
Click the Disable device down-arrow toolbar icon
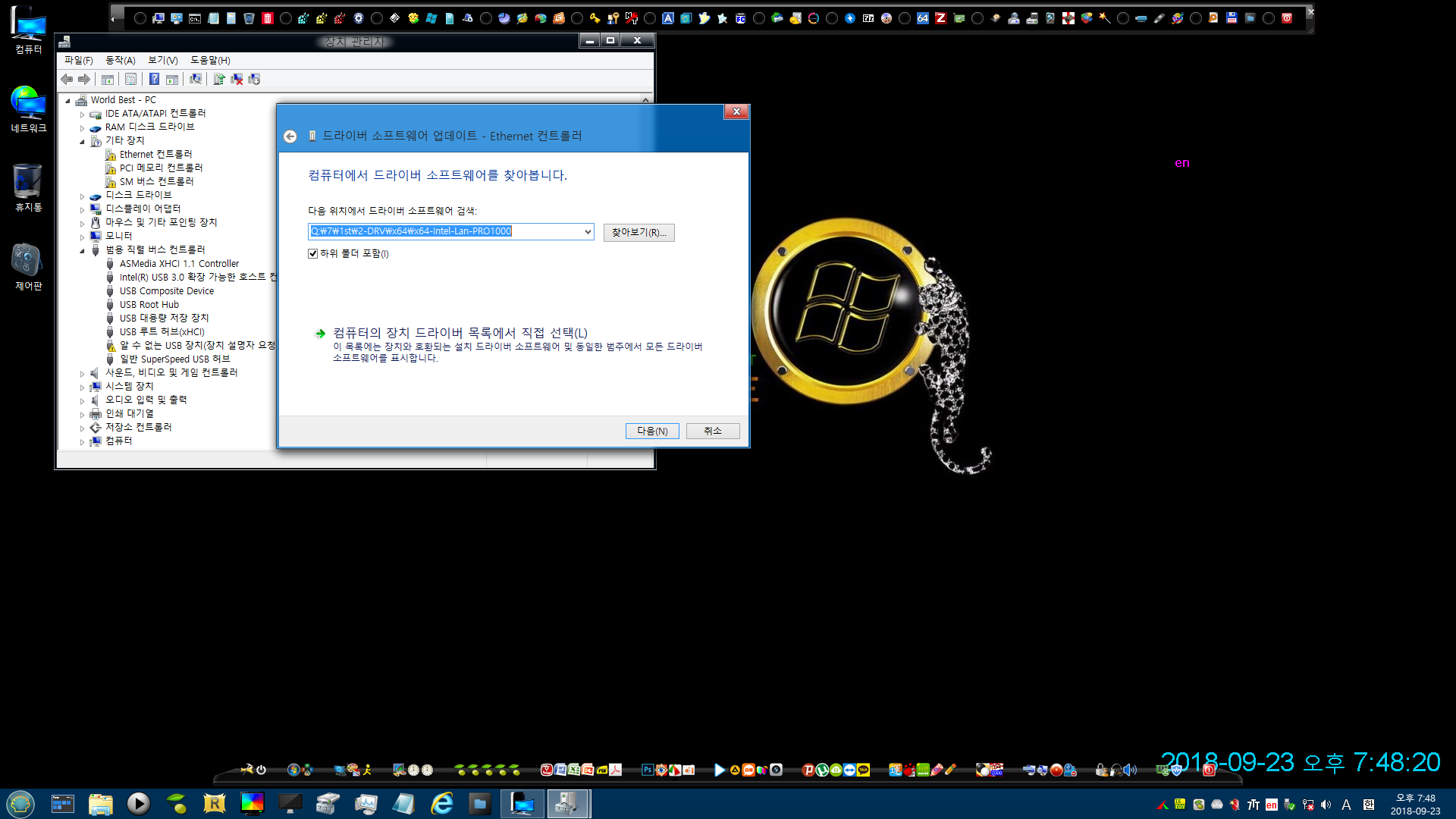(x=254, y=79)
